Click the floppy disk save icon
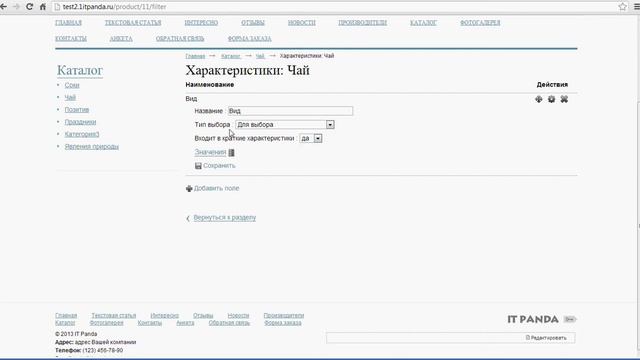 [x=198, y=166]
